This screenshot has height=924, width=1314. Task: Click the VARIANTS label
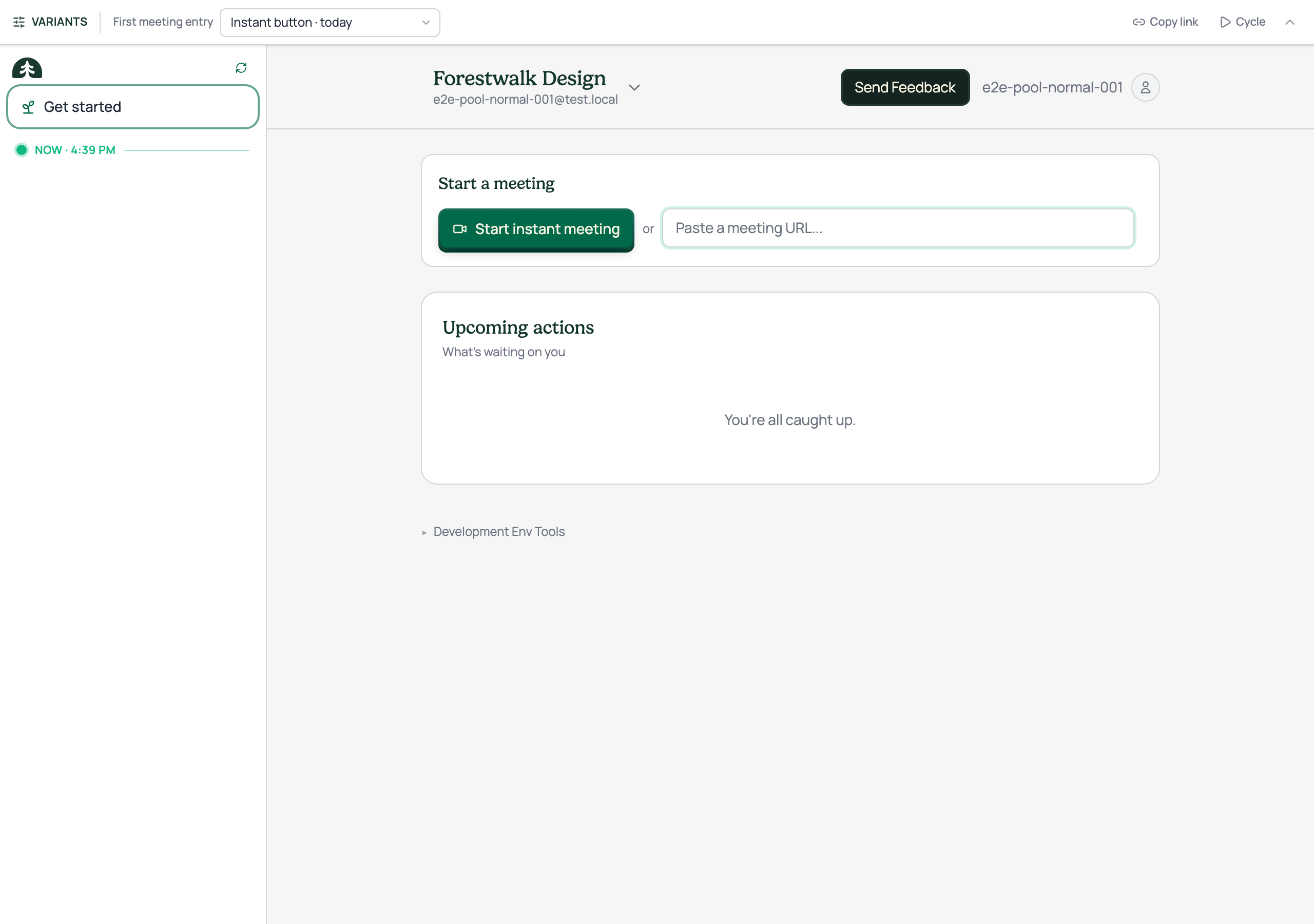click(60, 22)
